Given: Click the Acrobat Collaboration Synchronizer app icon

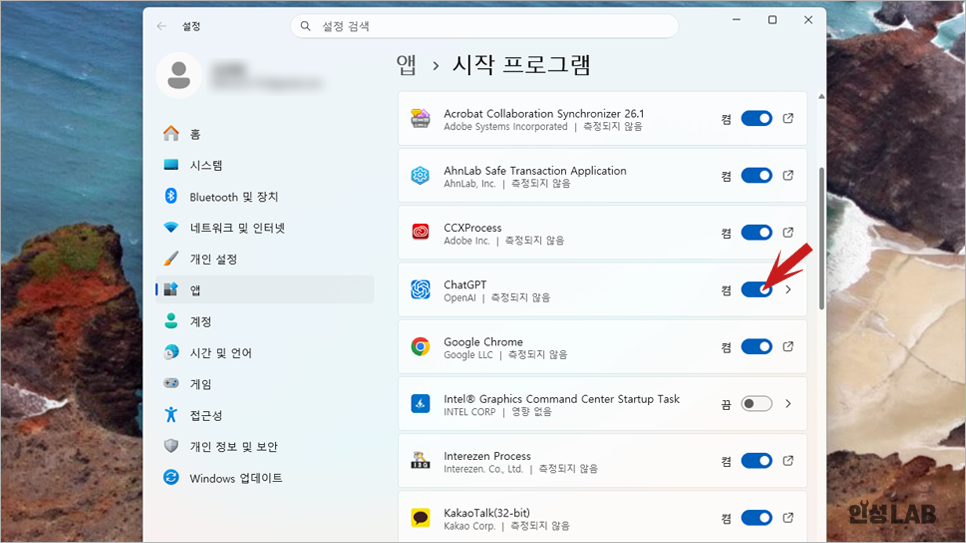Looking at the screenshot, I should coord(420,118).
